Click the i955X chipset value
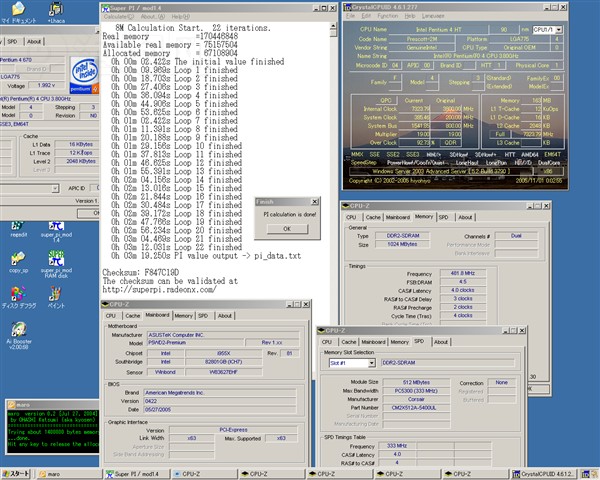Screen dimensions: 600x480 point(223,353)
